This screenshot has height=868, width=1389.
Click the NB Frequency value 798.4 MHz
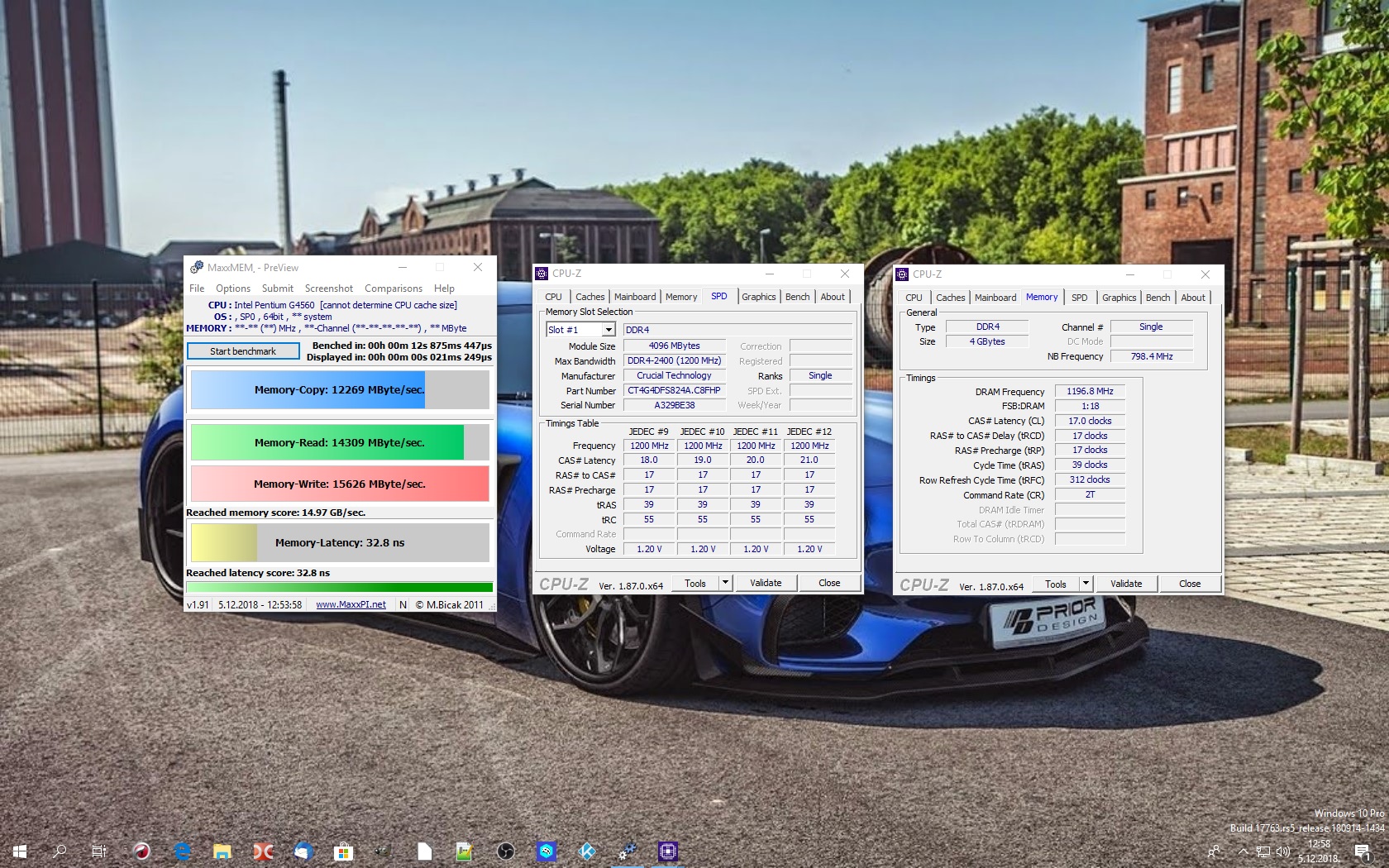pyautogui.click(x=1151, y=356)
